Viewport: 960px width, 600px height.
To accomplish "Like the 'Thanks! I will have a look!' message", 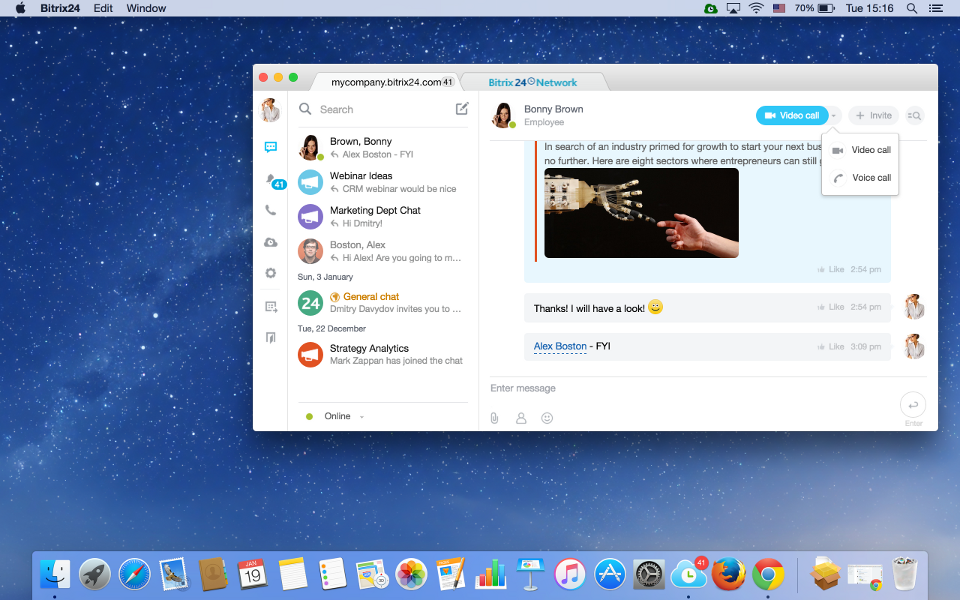I will coord(831,307).
